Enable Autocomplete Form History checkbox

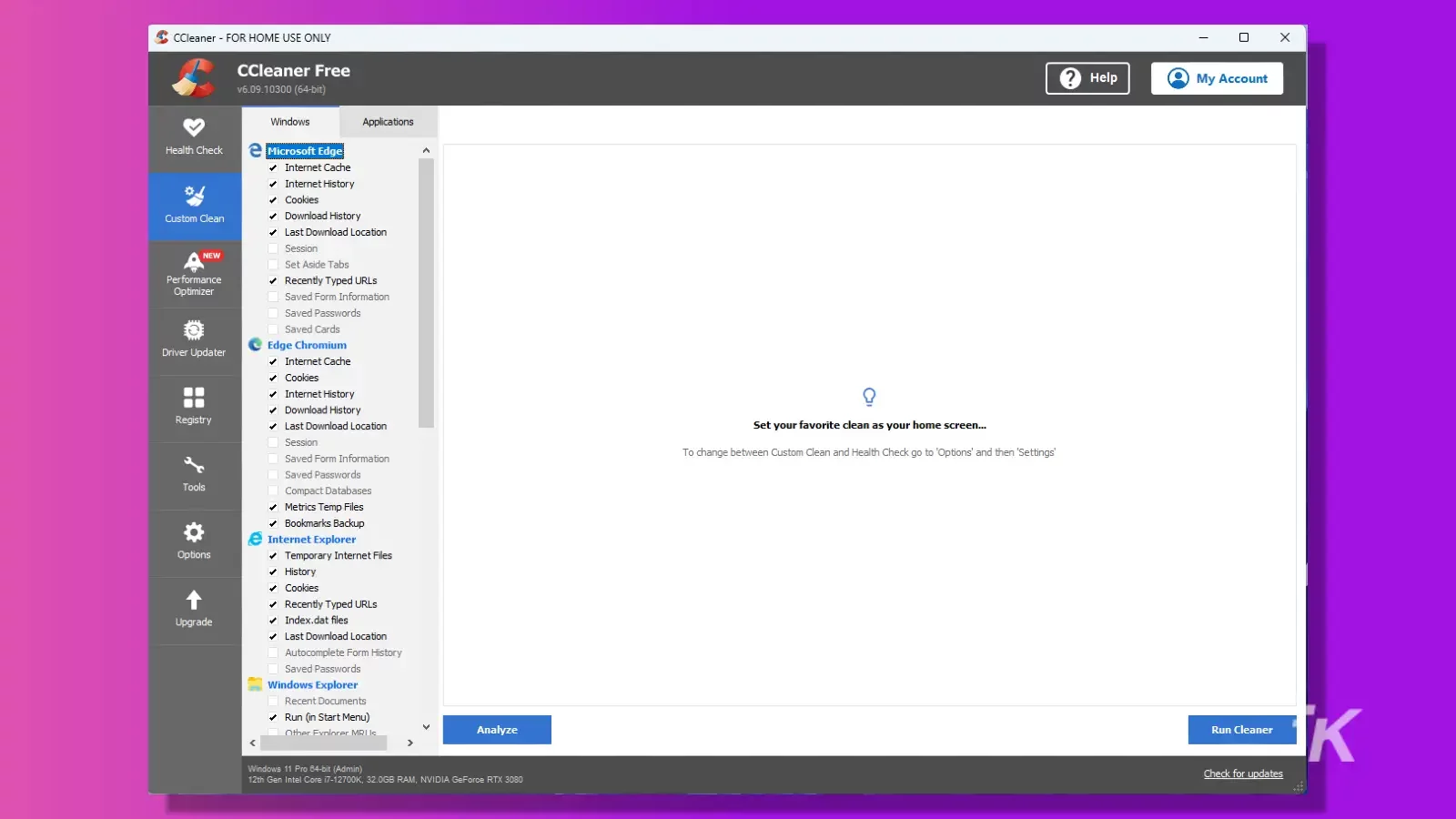[273, 652]
